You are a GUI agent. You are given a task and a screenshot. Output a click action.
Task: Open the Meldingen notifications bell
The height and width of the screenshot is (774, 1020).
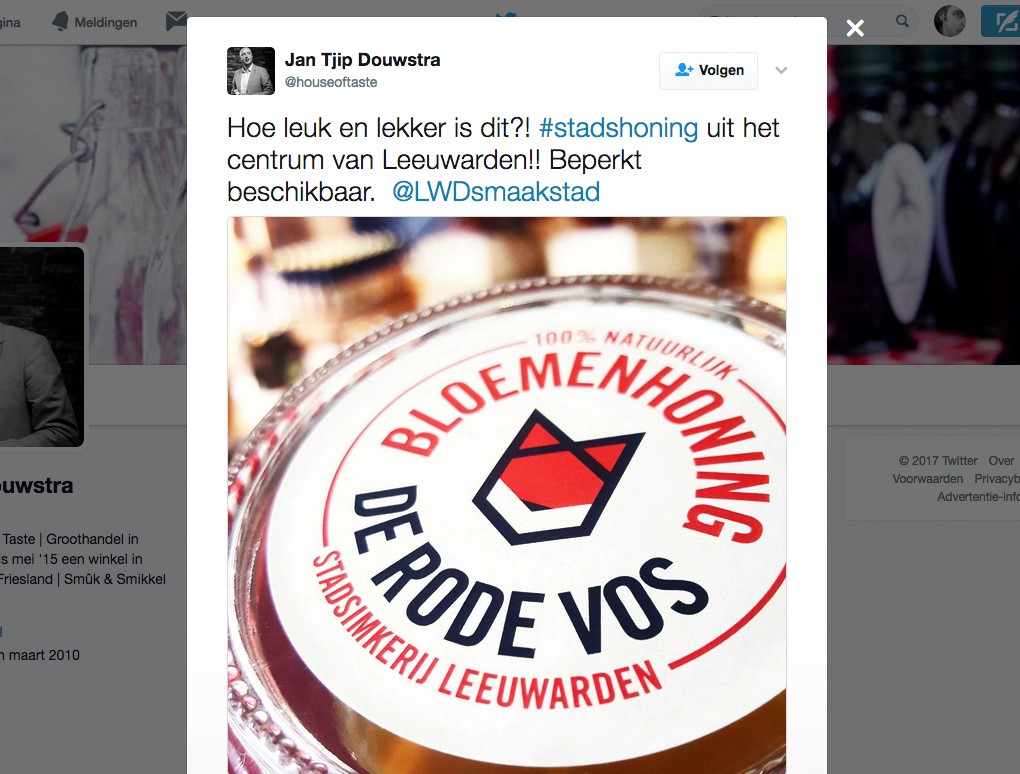pos(94,22)
